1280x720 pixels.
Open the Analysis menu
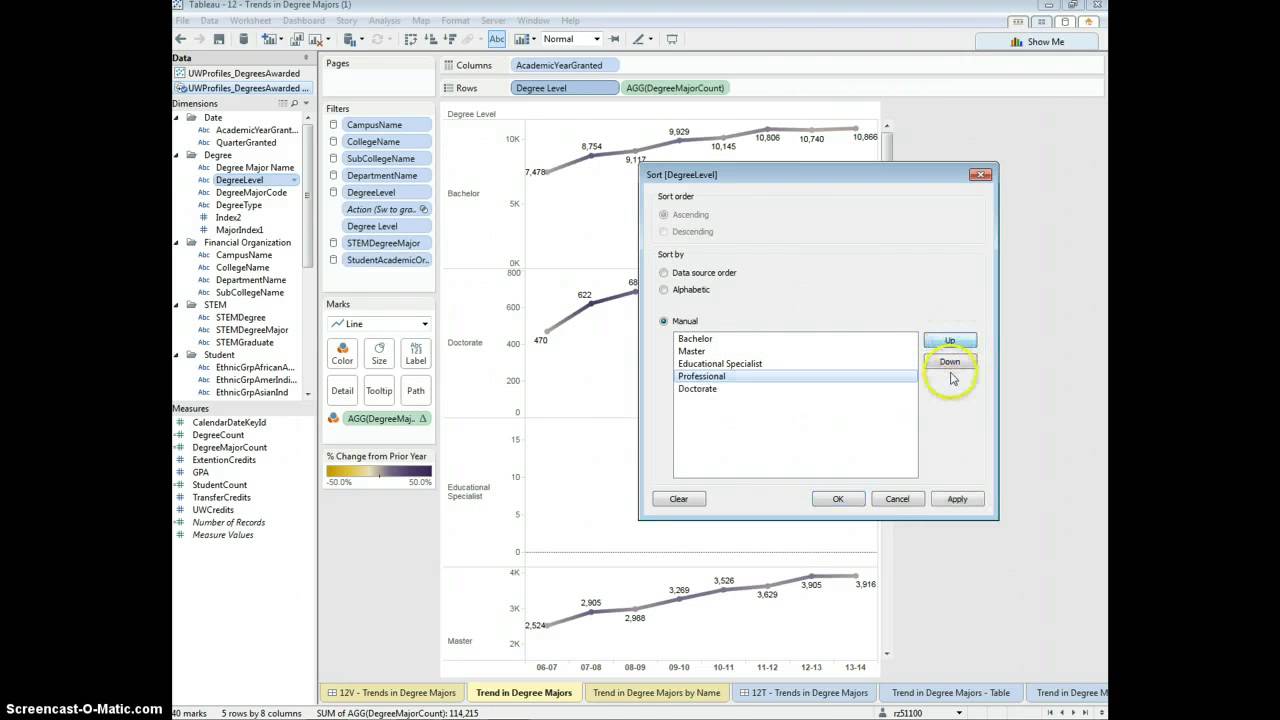tap(384, 20)
